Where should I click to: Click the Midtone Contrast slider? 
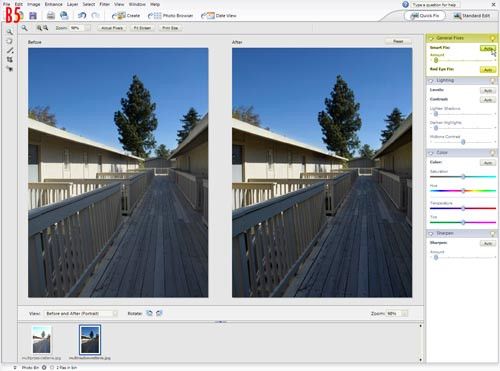[463, 142]
